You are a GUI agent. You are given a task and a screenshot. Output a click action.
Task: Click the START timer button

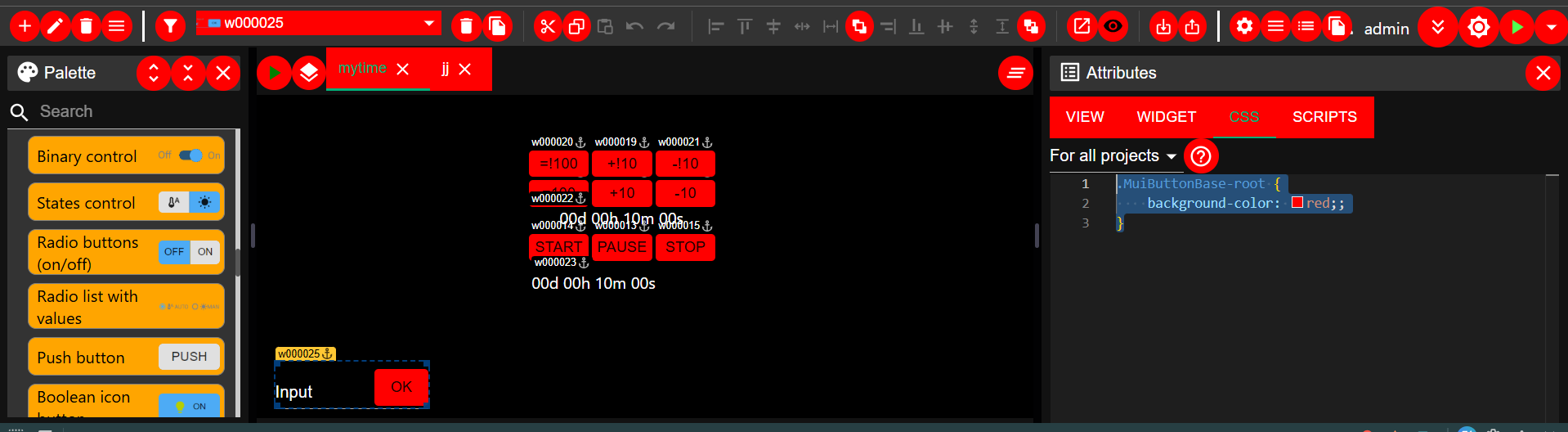click(558, 247)
